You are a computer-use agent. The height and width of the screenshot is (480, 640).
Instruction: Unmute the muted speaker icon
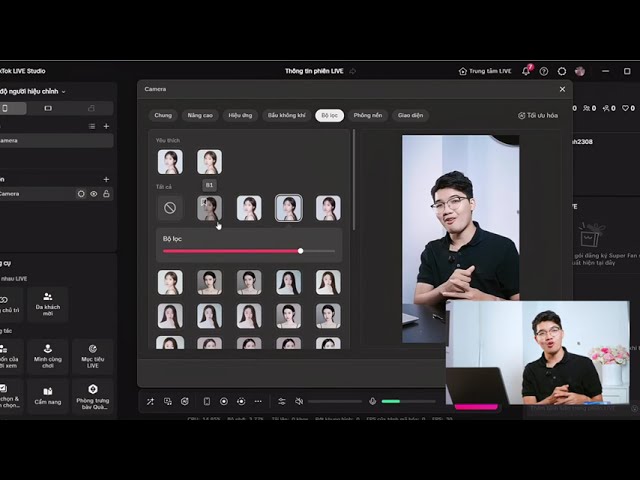[299, 402]
